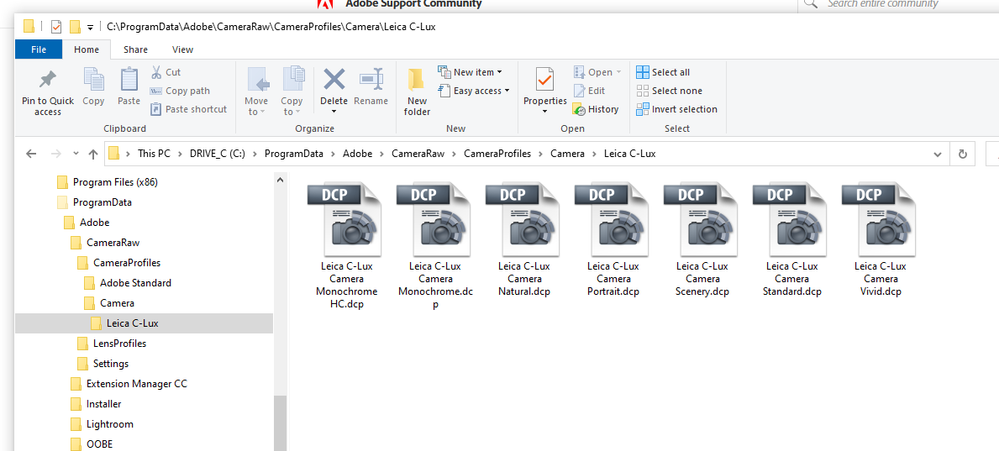Go up one folder level arrow
This screenshot has height=451, width=999.
93,154
